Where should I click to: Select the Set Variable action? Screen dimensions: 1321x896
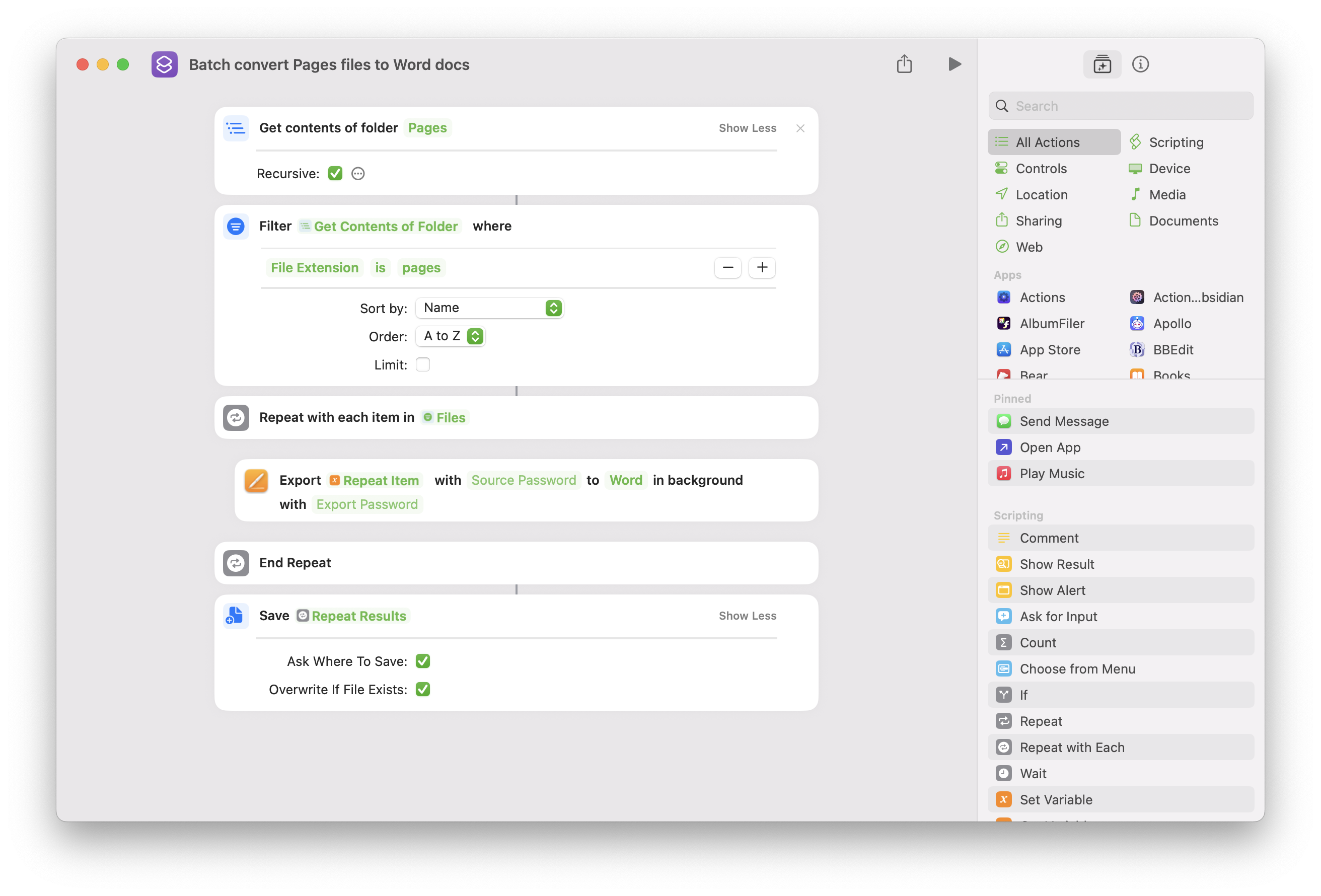1120,799
